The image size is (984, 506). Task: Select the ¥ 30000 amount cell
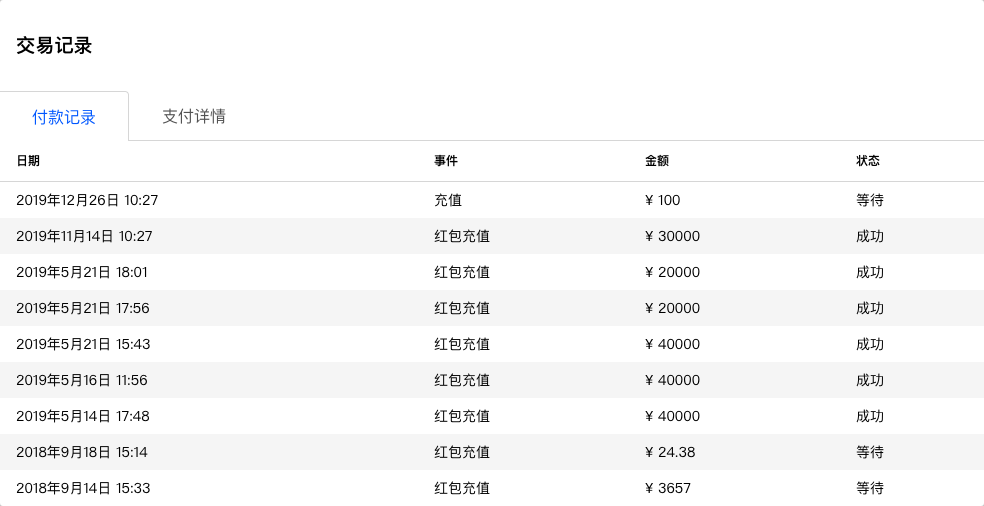tap(672, 236)
